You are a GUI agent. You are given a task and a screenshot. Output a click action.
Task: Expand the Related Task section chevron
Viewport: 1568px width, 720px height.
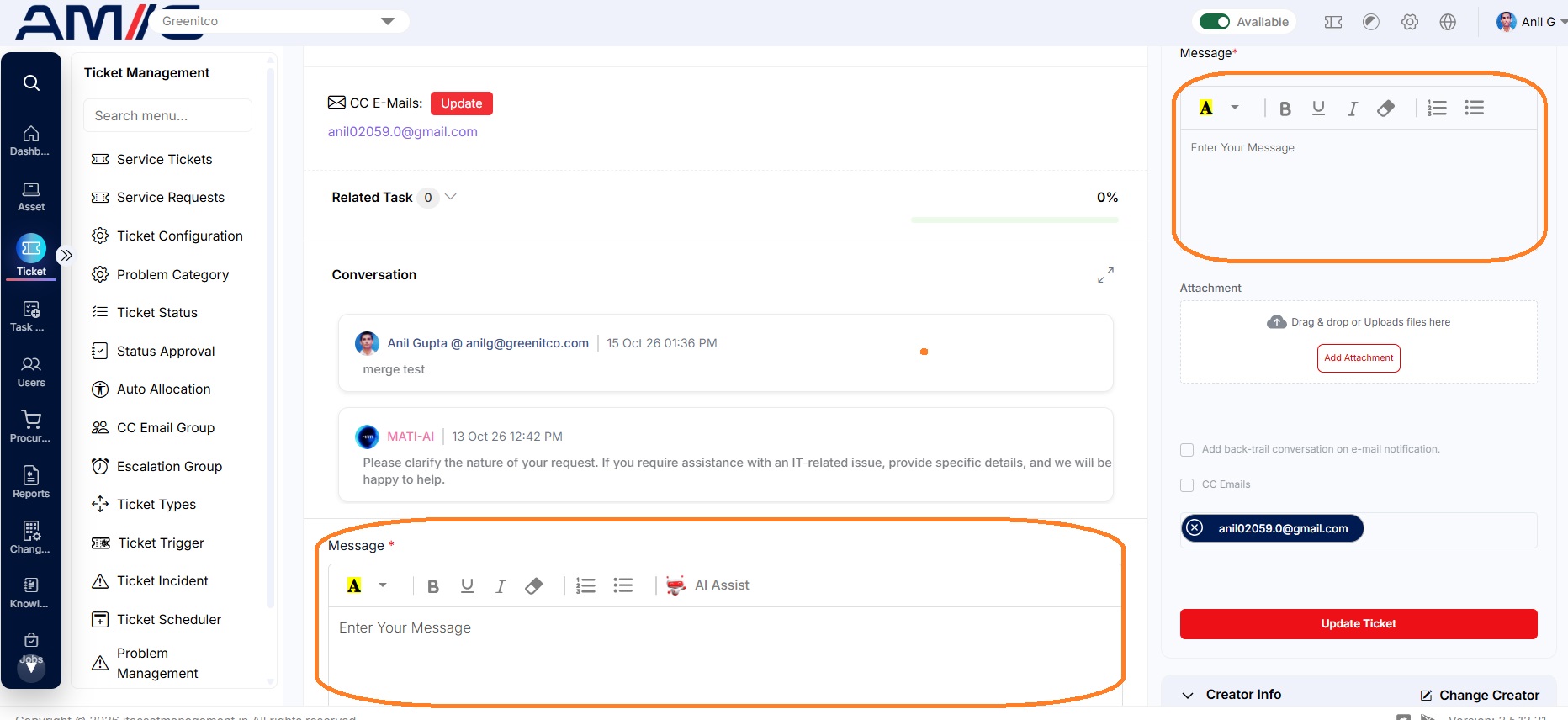[451, 197]
